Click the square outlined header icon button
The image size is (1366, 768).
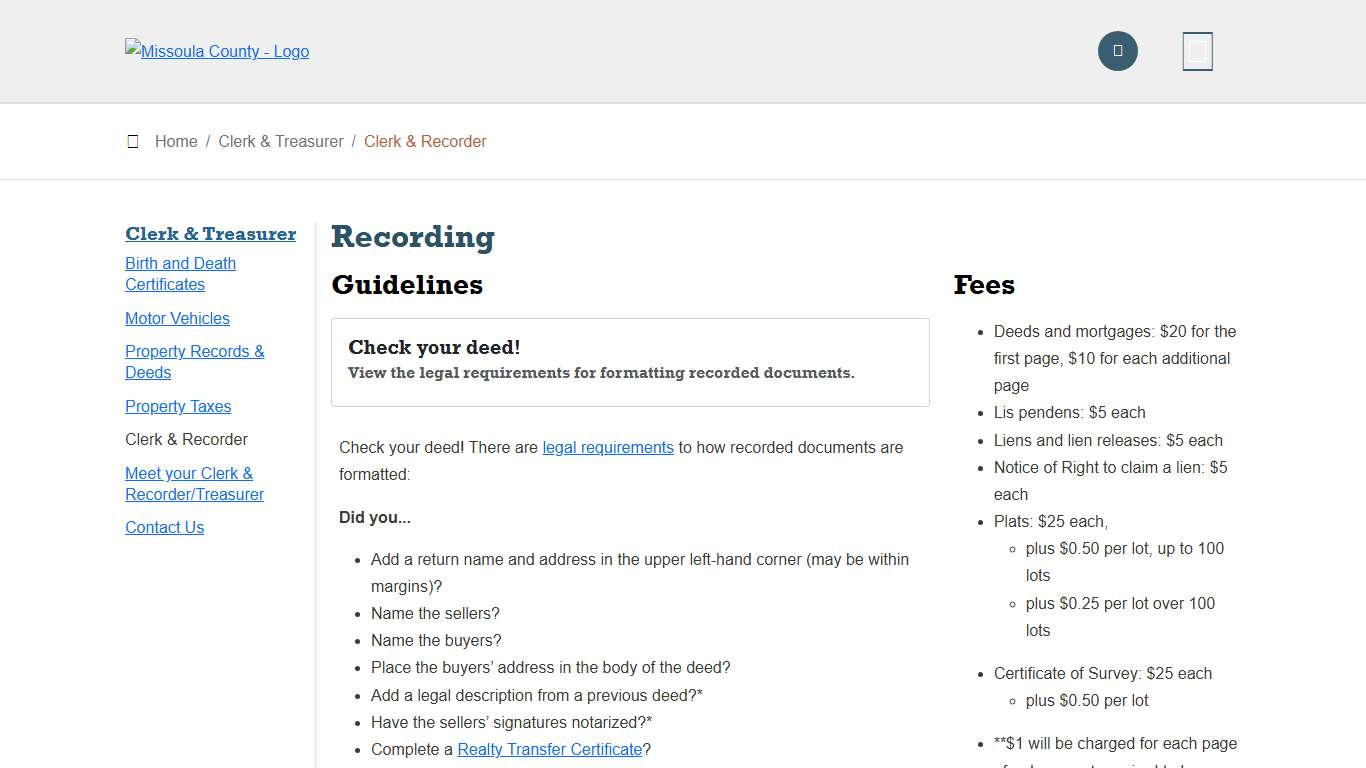(1197, 51)
